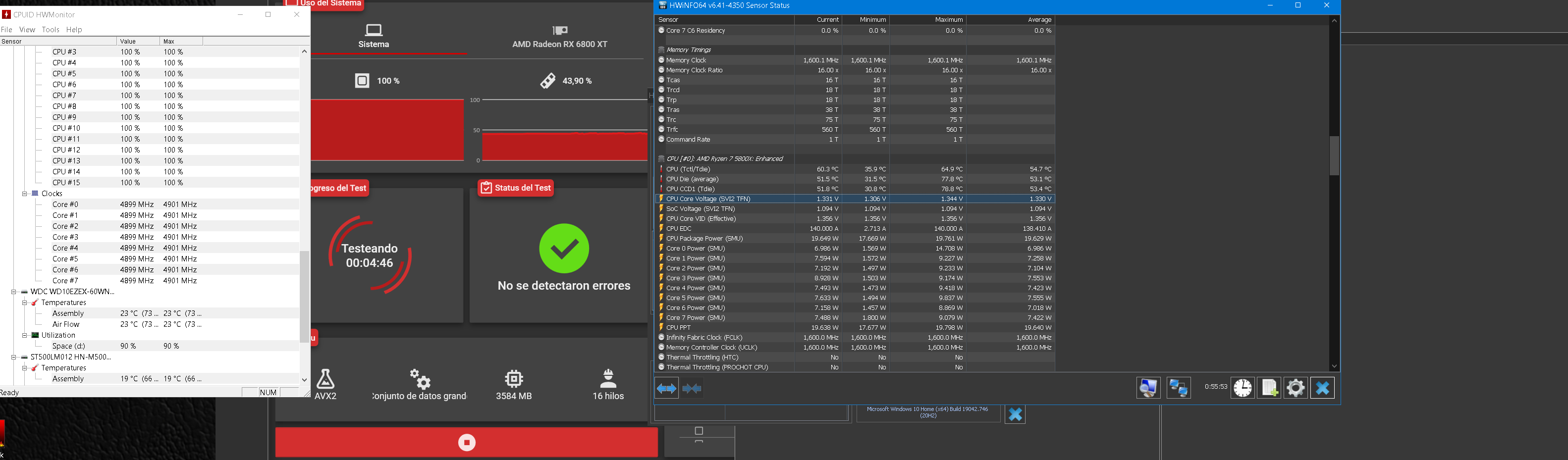Select CPU Core Voltage (SVI2 TFN) row
This screenshot has height=460, width=1568.
point(855,199)
